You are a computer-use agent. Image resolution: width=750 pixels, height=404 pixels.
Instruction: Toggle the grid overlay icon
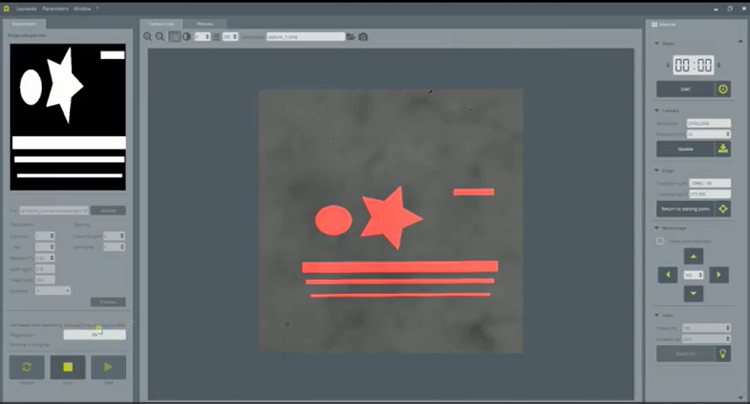coord(174,37)
